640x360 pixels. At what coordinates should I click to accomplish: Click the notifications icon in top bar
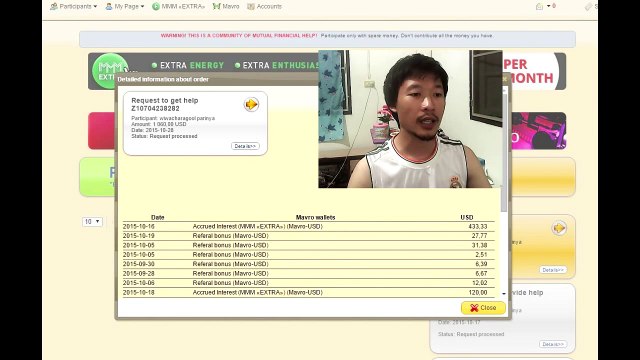pos(540,7)
